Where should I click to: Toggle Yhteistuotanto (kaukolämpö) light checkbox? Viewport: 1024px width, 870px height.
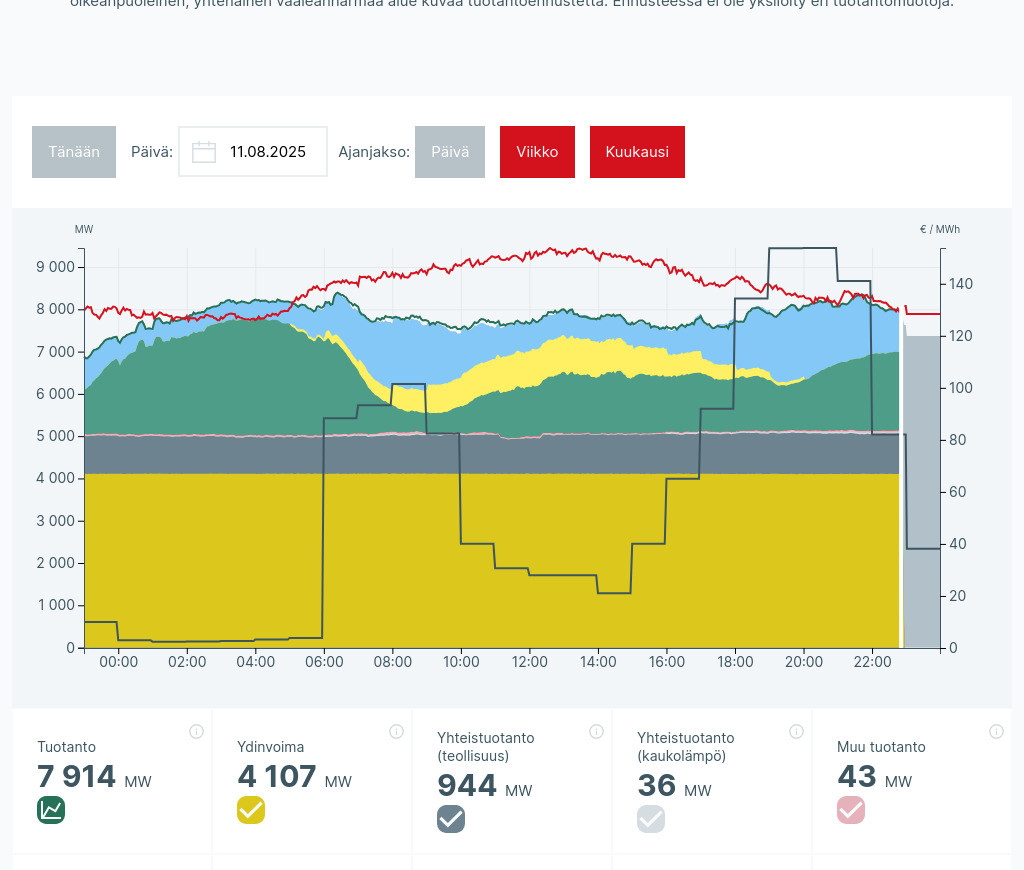[651, 819]
